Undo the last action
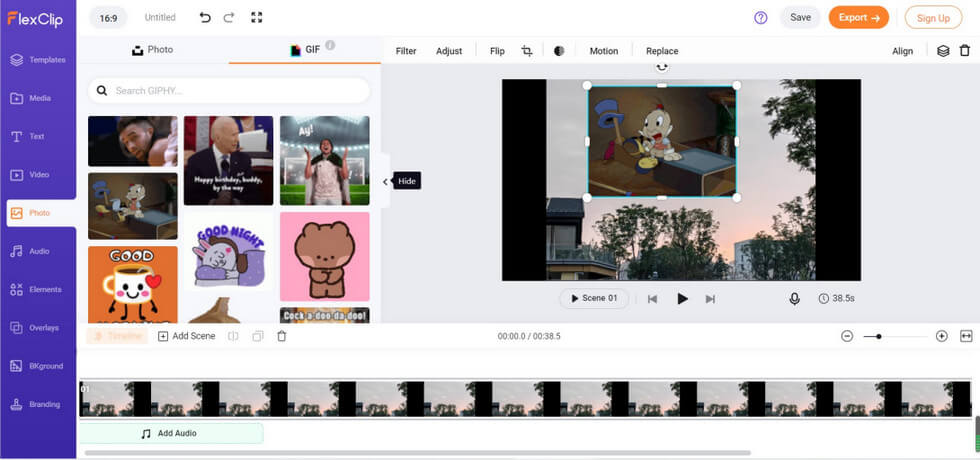 pyautogui.click(x=205, y=18)
